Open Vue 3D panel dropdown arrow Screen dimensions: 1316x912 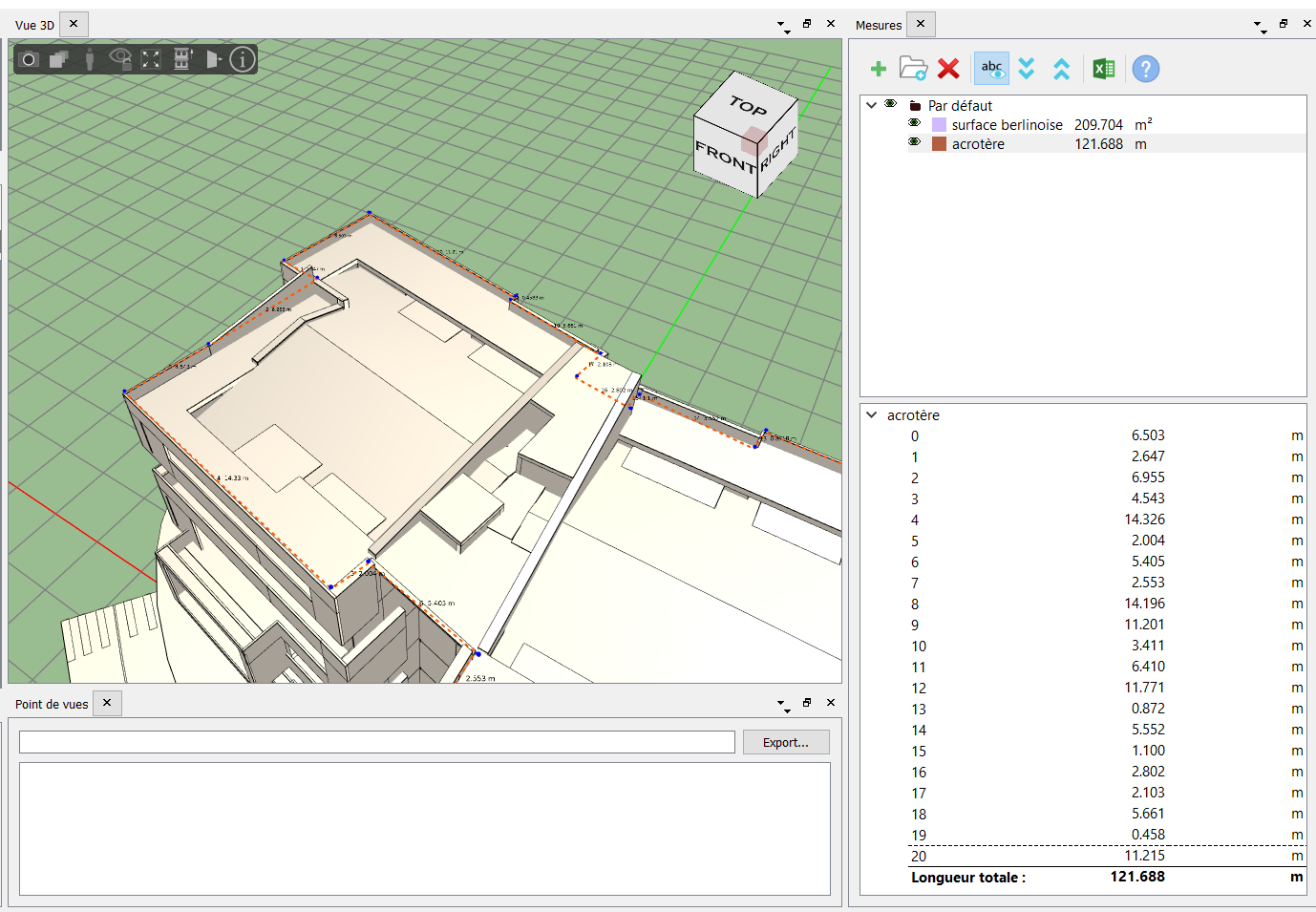click(x=782, y=25)
